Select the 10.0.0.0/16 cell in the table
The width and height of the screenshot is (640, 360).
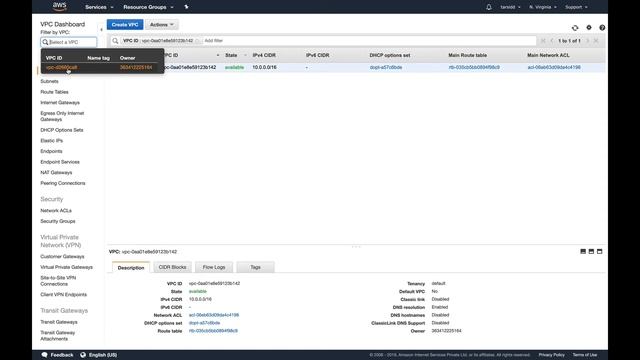[264, 67]
